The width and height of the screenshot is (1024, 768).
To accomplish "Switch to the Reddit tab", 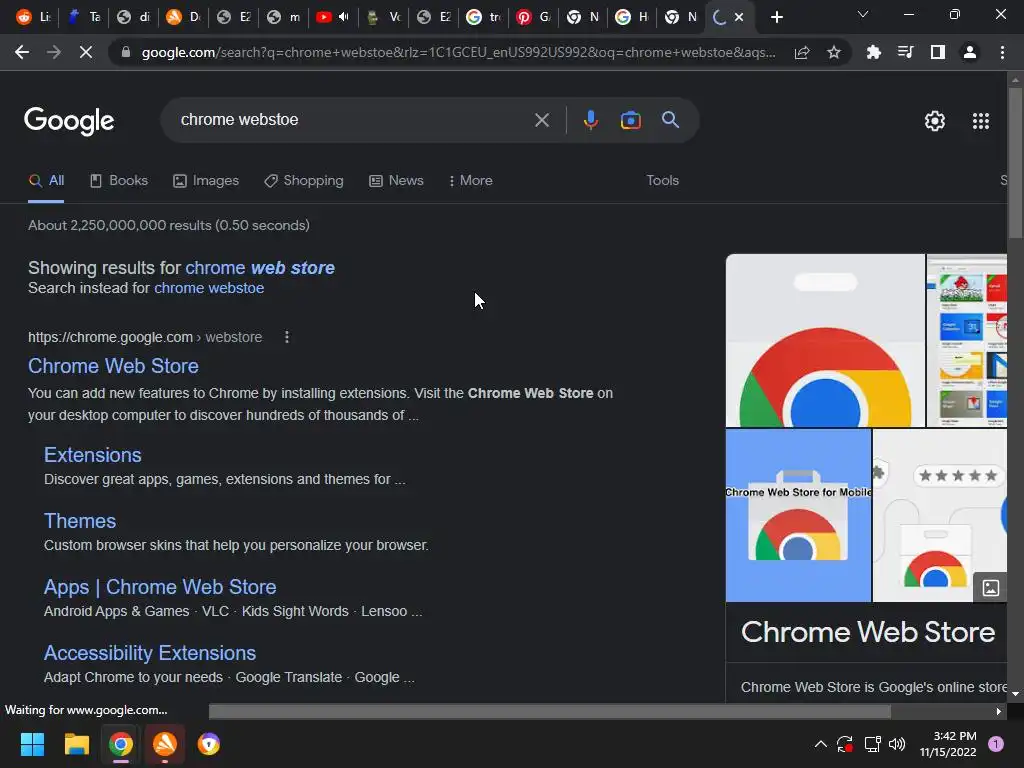I will pos(33,17).
